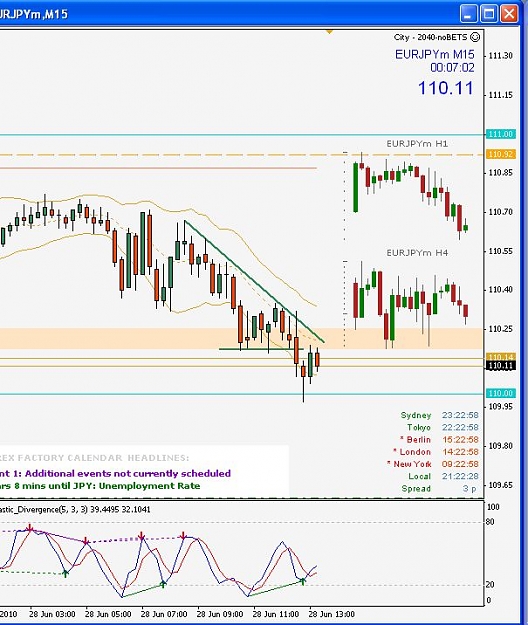Image resolution: width=528 pixels, height=625 pixels.
Task: Click the EURJPYm H4 mini chart label
Action: pos(417,253)
